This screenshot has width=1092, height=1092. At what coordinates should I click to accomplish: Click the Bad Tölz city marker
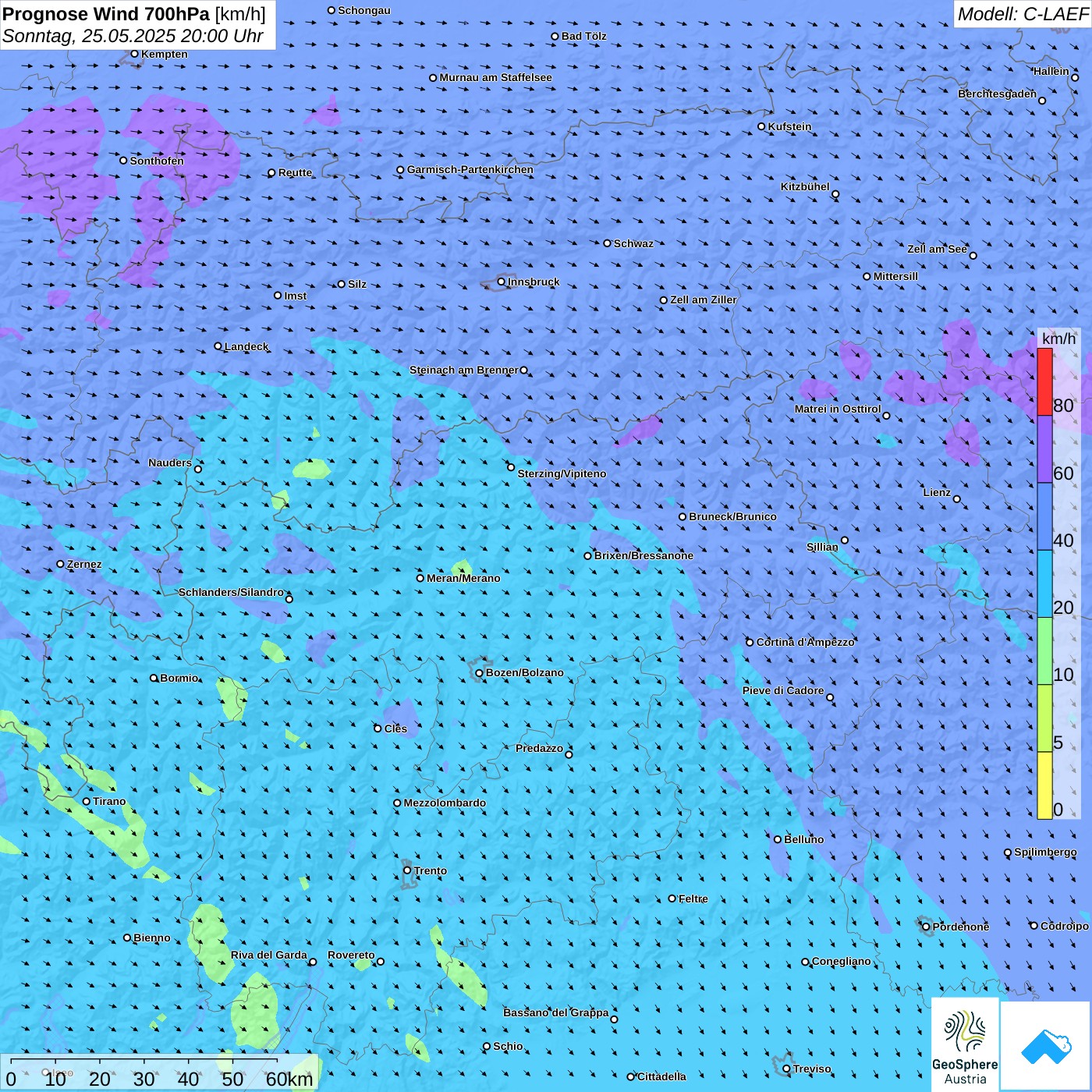click(x=555, y=36)
